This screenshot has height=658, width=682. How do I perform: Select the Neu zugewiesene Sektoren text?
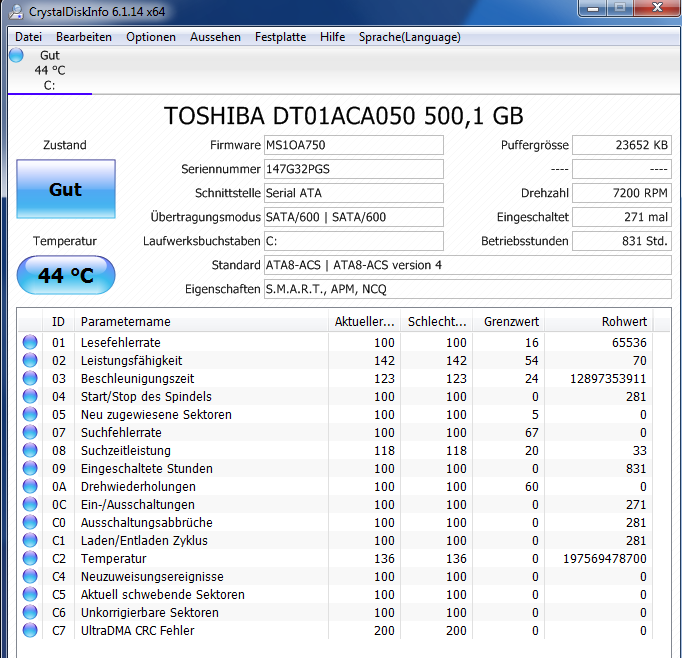156,415
